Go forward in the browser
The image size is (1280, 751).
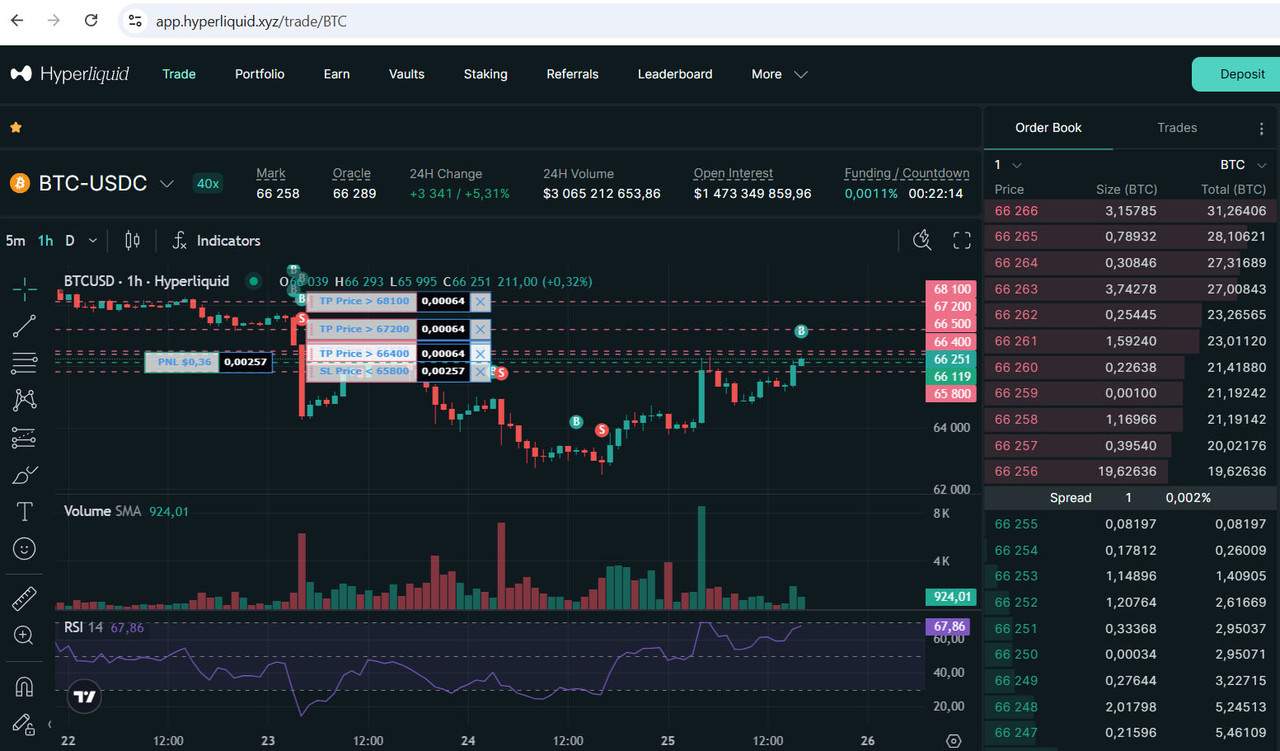pyautogui.click(x=54, y=20)
